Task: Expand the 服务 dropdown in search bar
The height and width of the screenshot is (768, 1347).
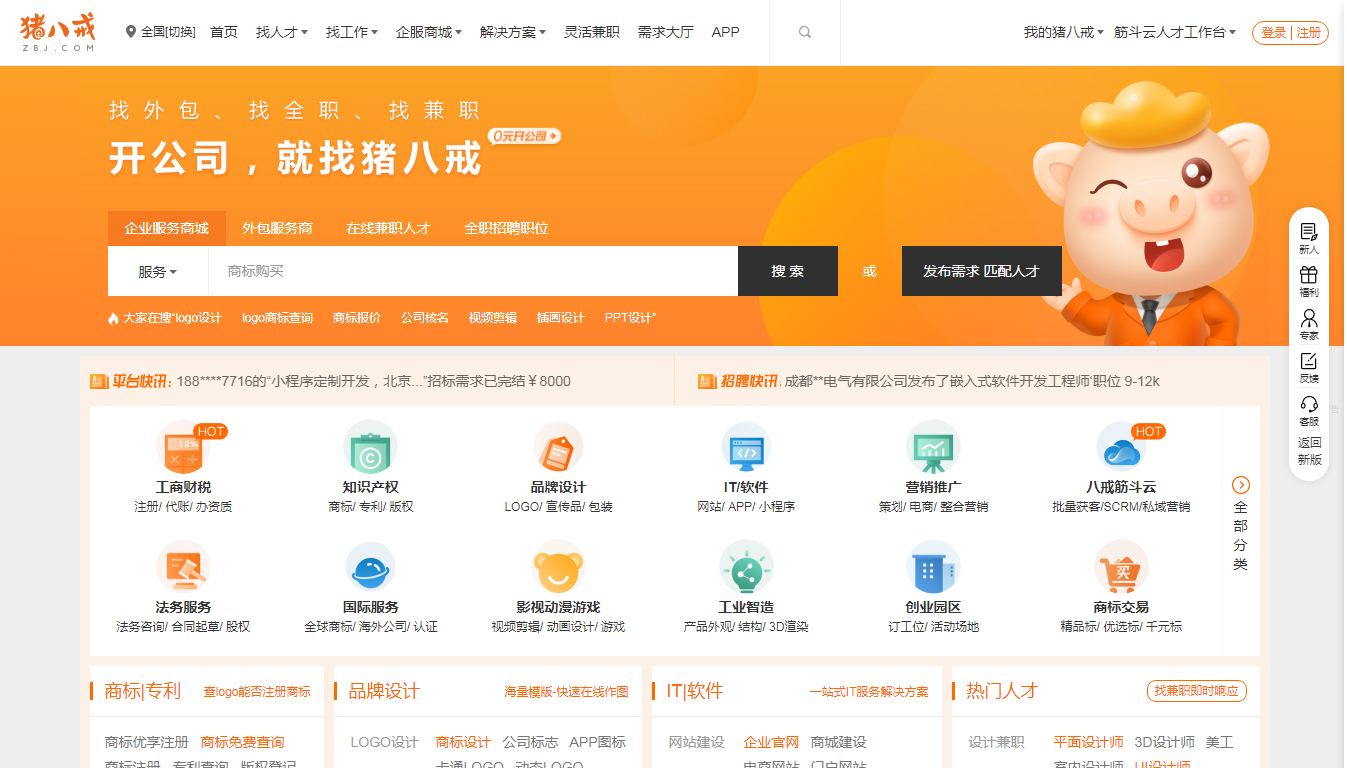Action: [158, 271]
